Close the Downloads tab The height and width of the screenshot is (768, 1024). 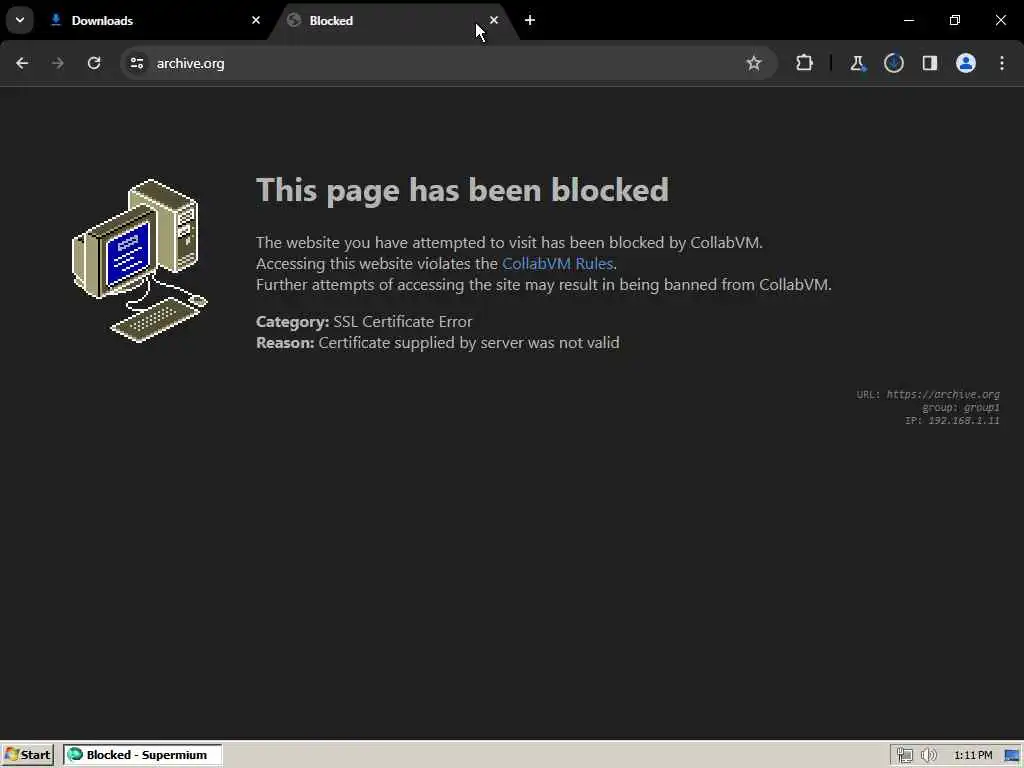coord(256,20)
